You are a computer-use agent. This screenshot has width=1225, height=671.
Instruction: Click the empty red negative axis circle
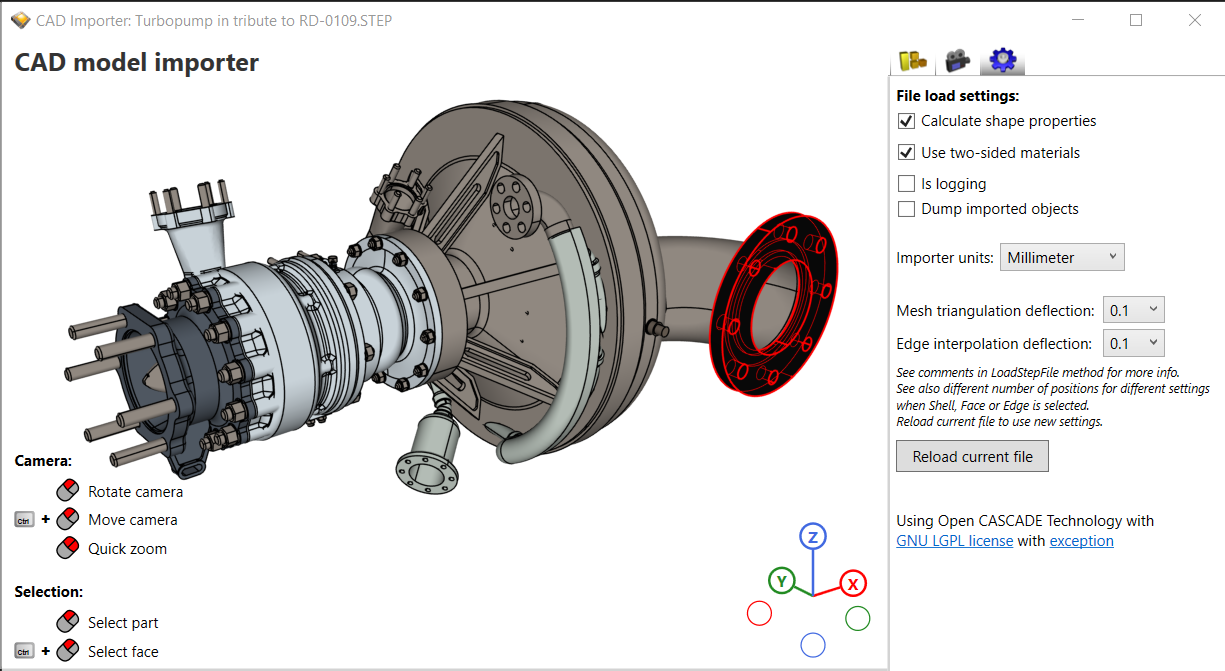pos(760,613)
